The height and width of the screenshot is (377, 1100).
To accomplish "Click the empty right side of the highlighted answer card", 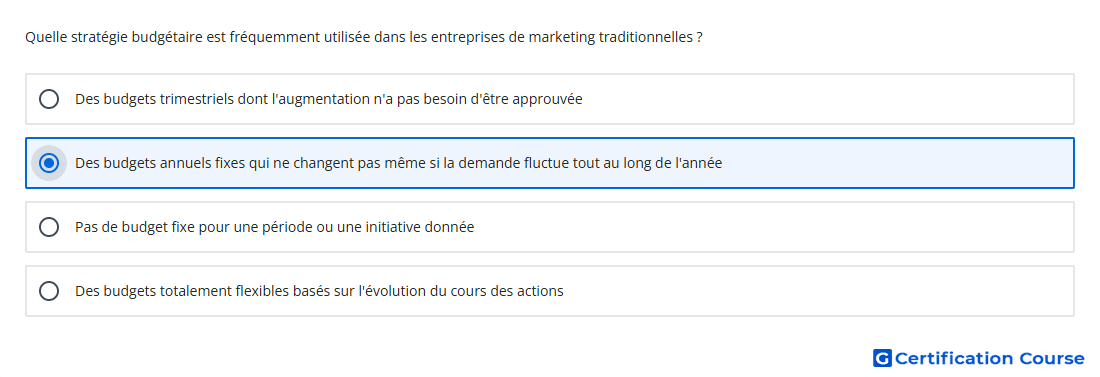I will (x=898, y=163).
